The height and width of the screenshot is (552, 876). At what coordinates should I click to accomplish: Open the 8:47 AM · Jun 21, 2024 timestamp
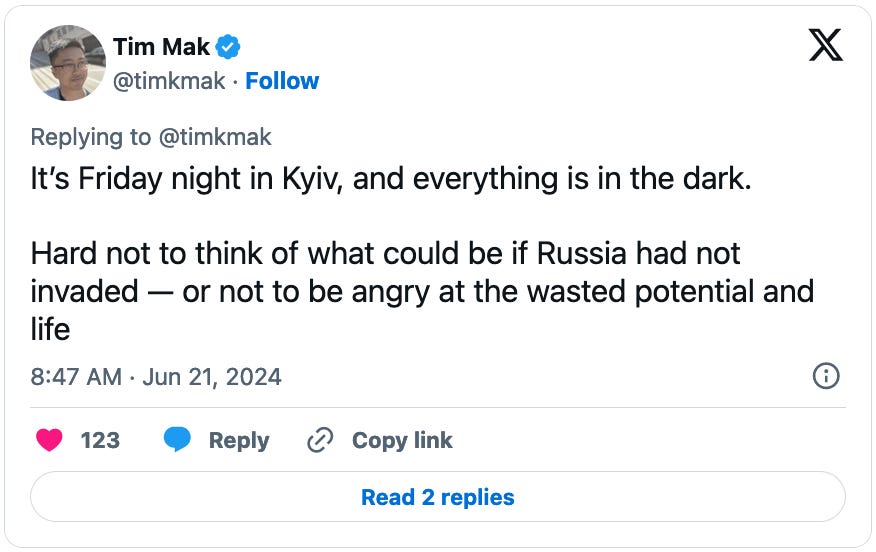pyautogui.click(x=156, y=377)
